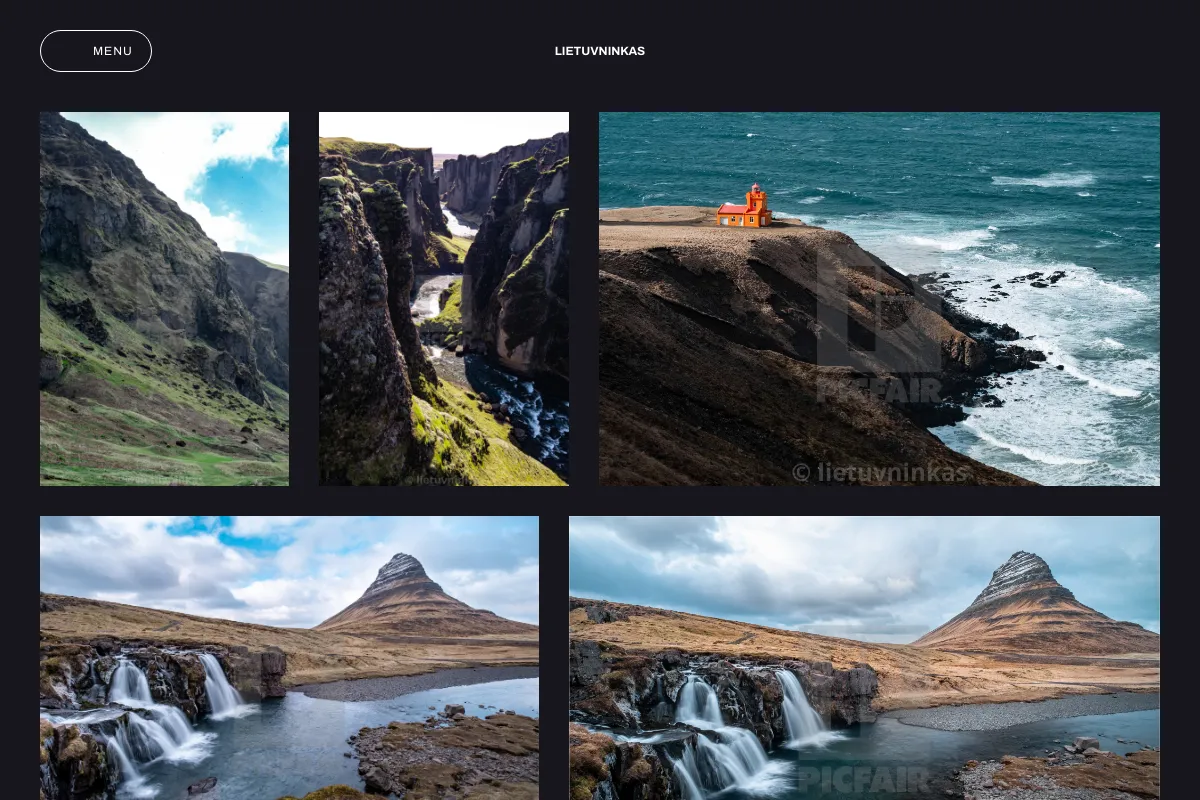Open the orange lighthouse cliff photo

click(x=879, y=299)
